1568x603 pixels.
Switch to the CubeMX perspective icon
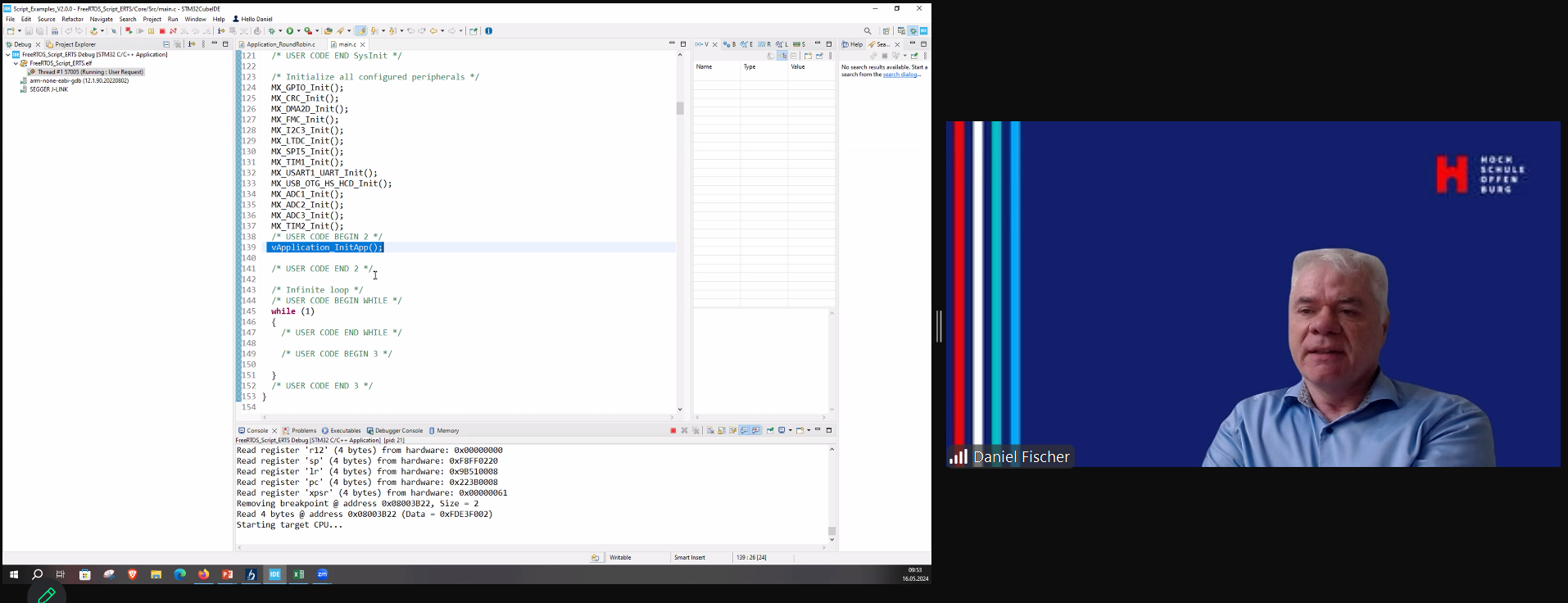923,31
